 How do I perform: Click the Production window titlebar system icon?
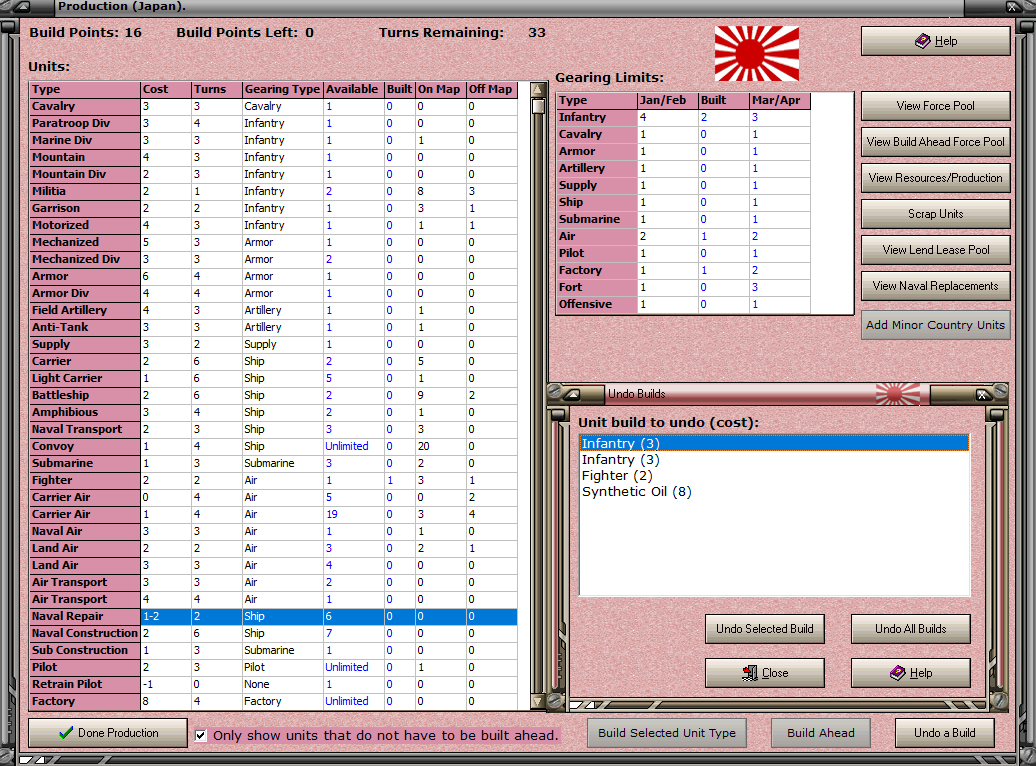22,8
